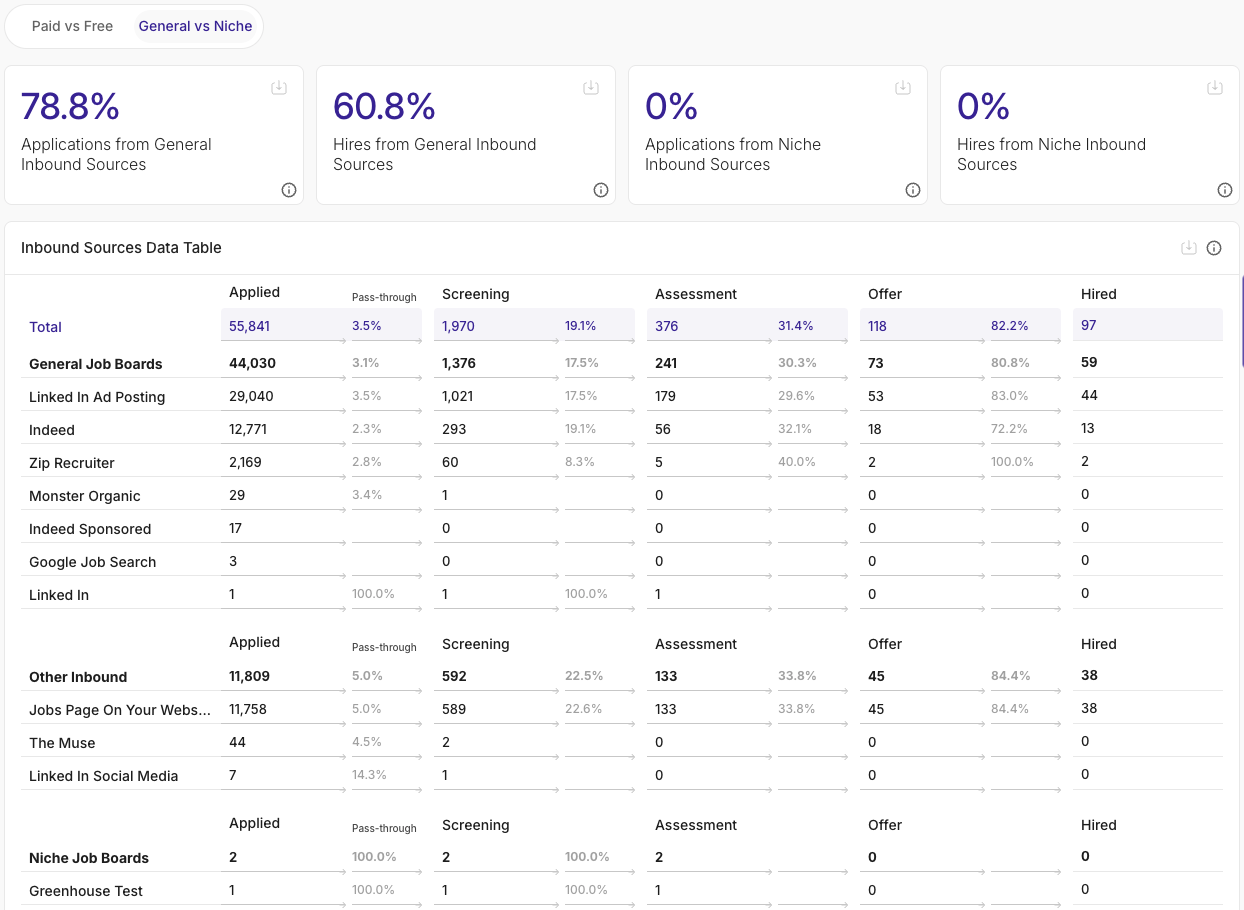Click the Linked In Ad Posting source
This screenshot has width=1244, height=910.
pyautogui.click(x=97, y=397)
